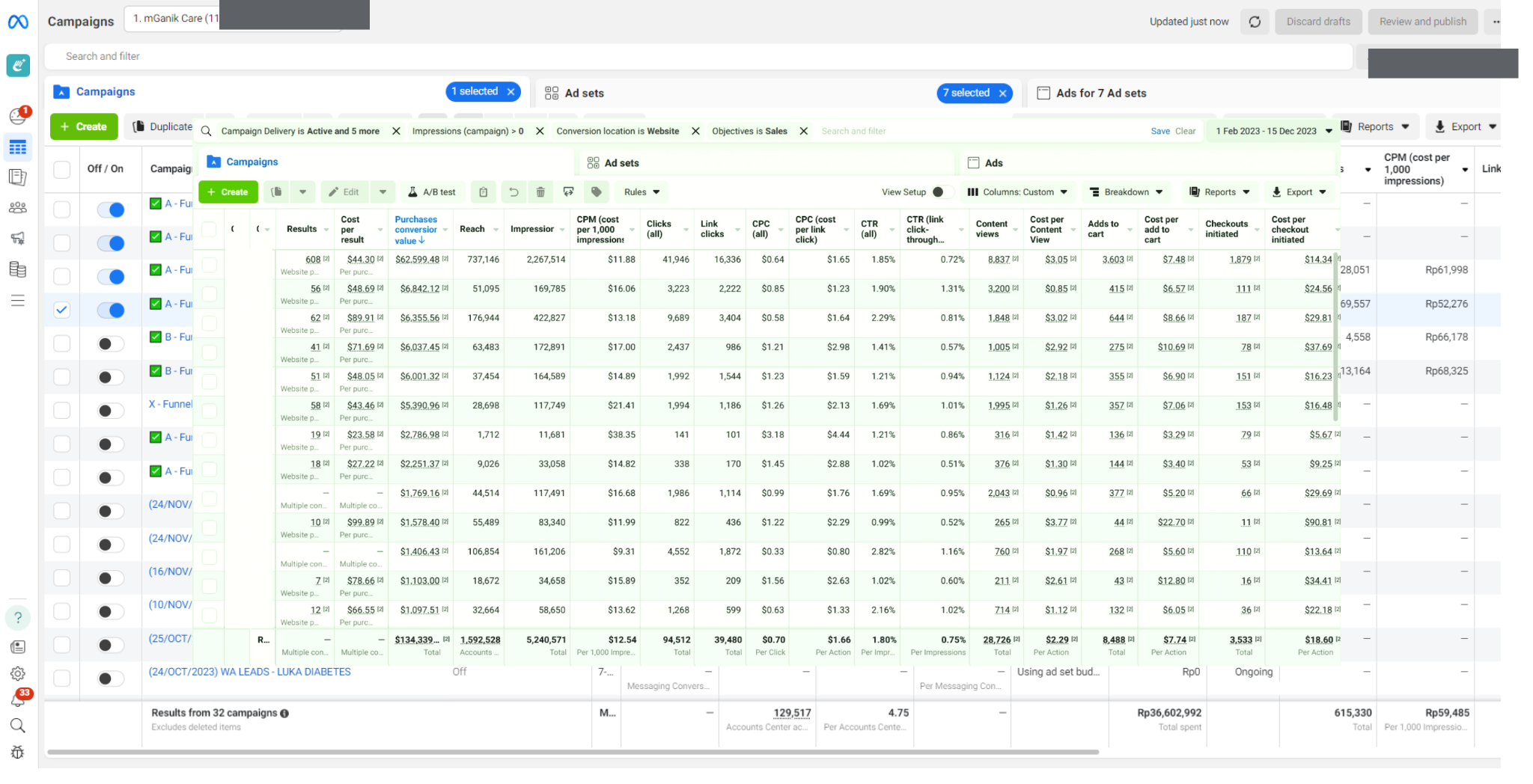1533x784 pixels.
Task: Switch to the outer Ad sets tab
Action: click(x=584, y=93)
